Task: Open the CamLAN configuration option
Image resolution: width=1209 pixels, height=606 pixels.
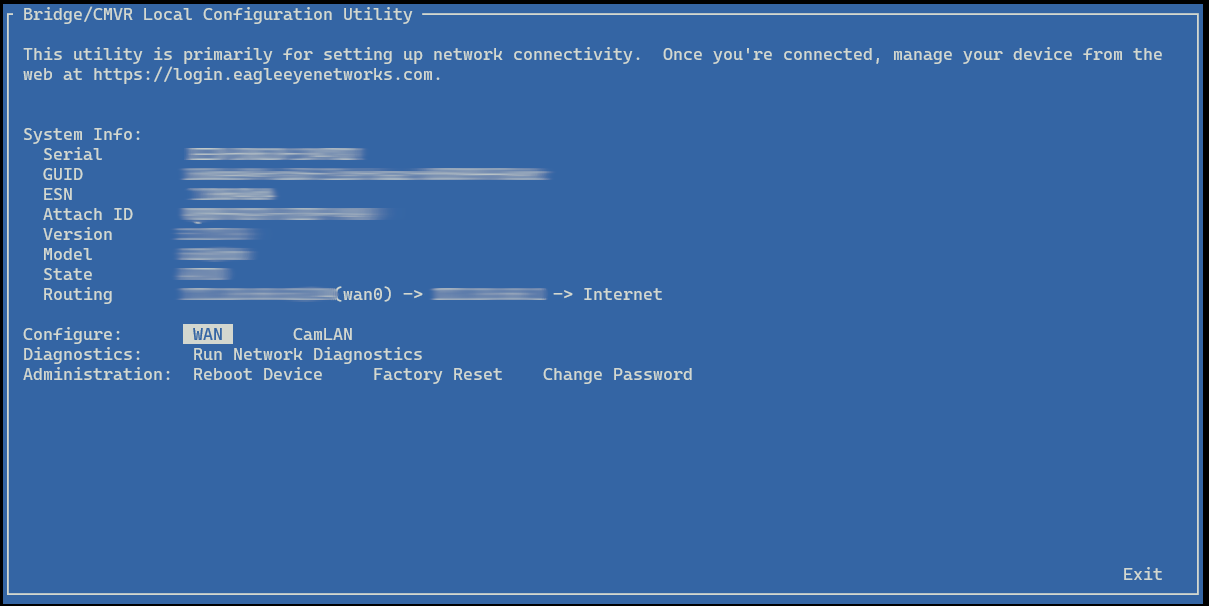Action: (x=322, y=334)
